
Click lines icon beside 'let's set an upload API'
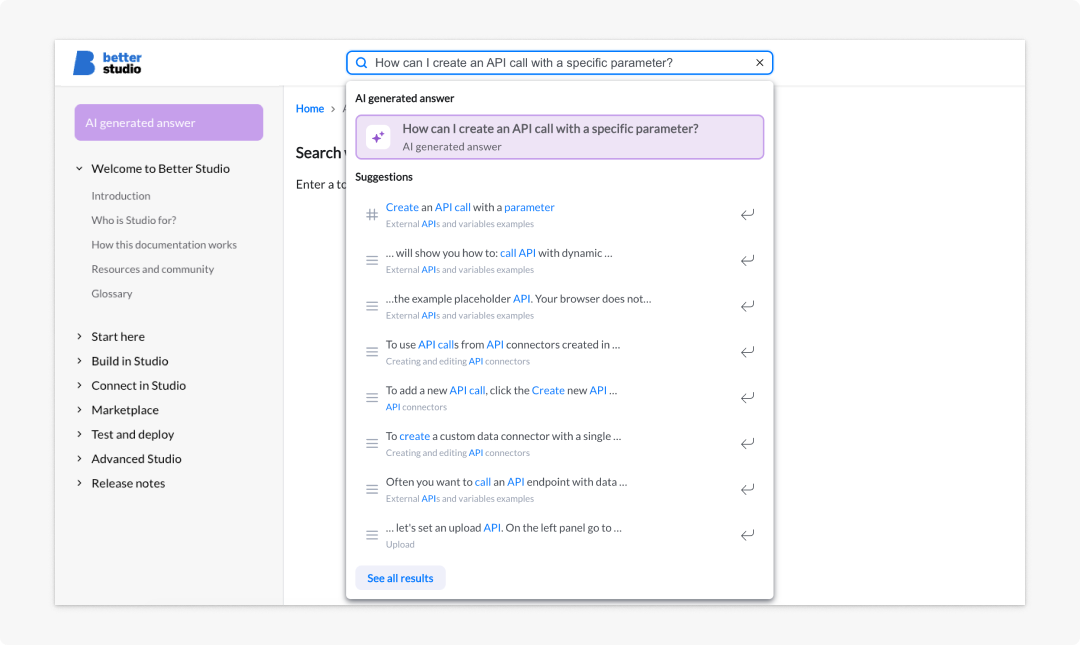coord(372,535)
